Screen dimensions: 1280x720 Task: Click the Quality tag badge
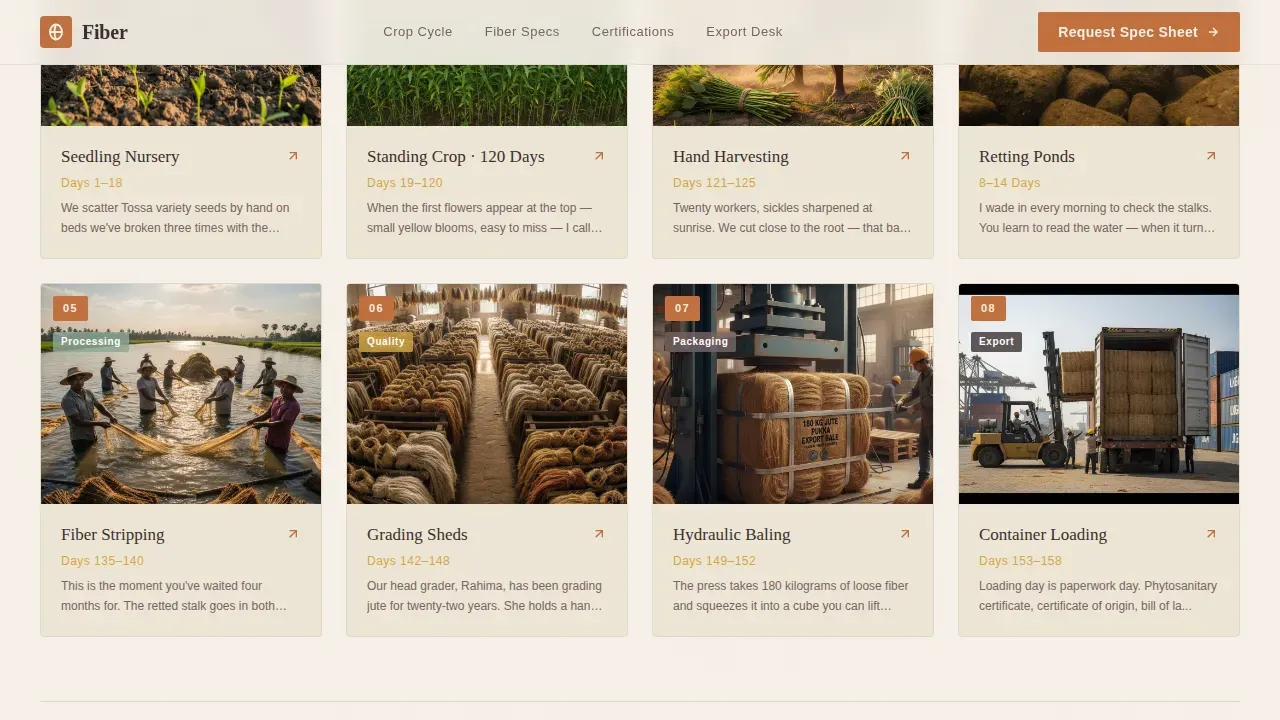[x=386, y=341]
